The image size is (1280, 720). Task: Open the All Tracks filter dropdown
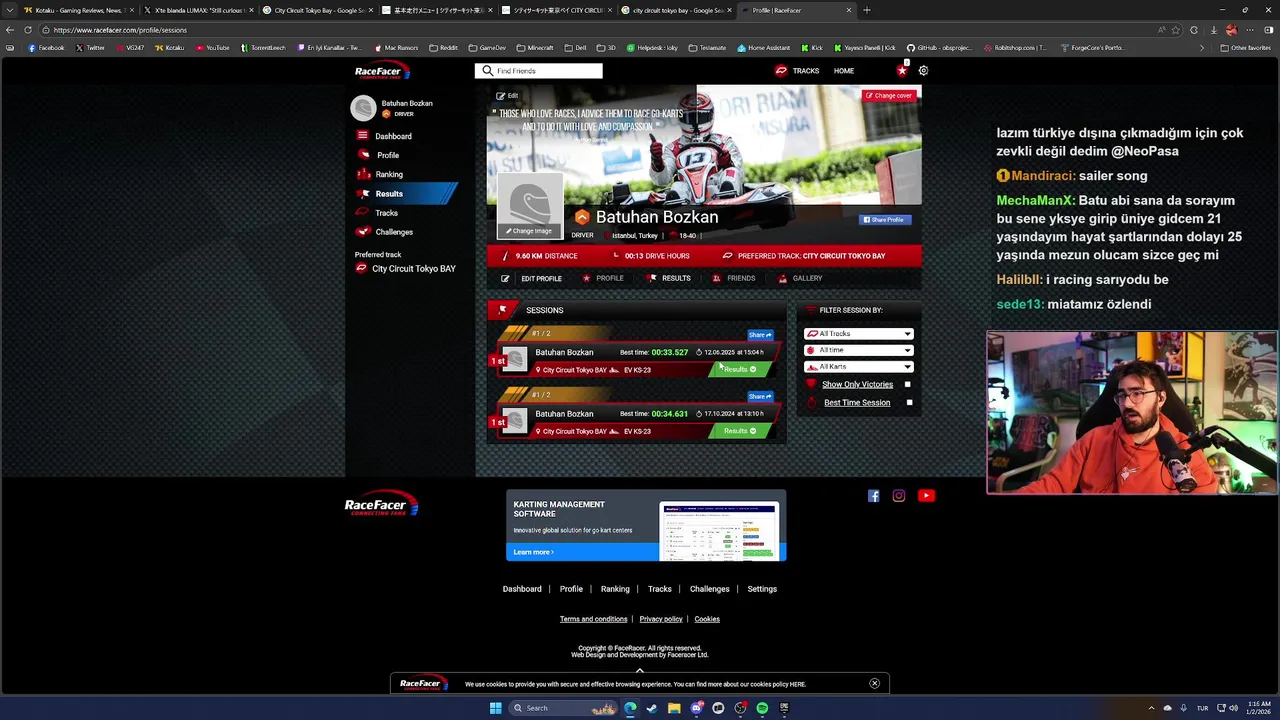[x=859, y=334]
